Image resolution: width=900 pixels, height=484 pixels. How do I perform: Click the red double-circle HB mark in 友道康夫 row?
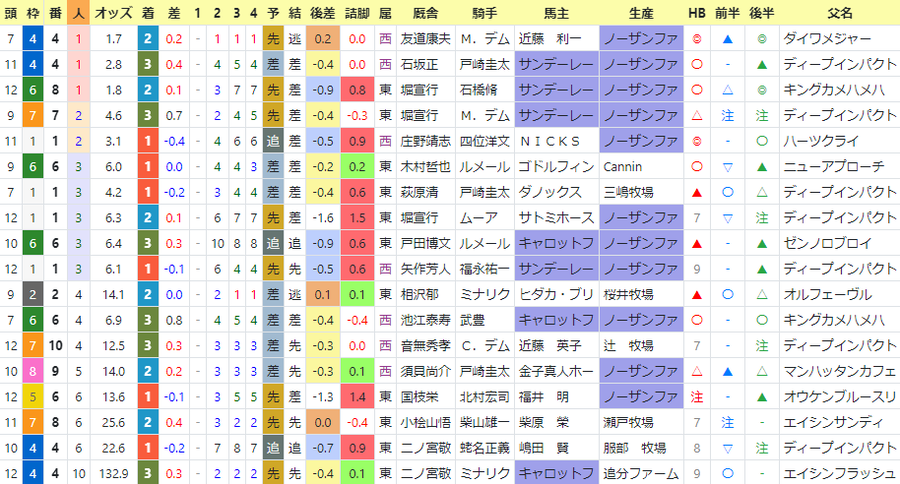[x=697, y=38]
